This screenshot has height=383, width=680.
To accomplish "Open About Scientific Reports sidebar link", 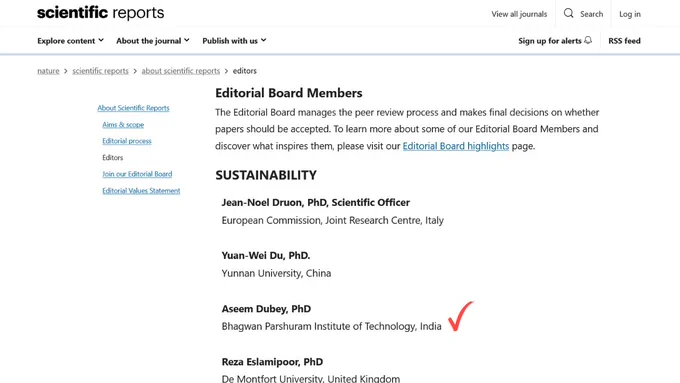I will [x=133, y=108].
